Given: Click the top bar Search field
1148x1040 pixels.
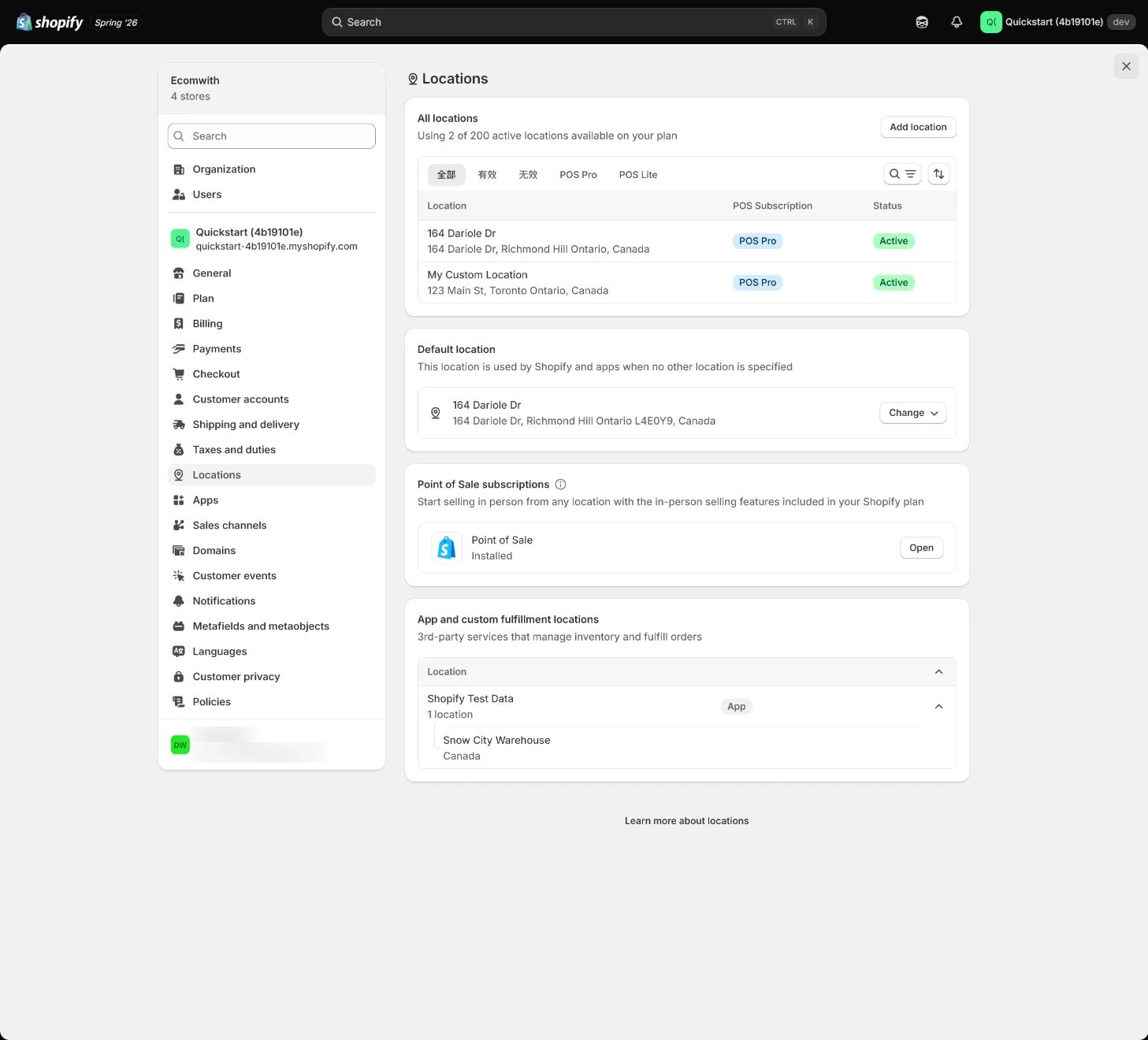Looking at the screenshot, I should tap(574, 22).
